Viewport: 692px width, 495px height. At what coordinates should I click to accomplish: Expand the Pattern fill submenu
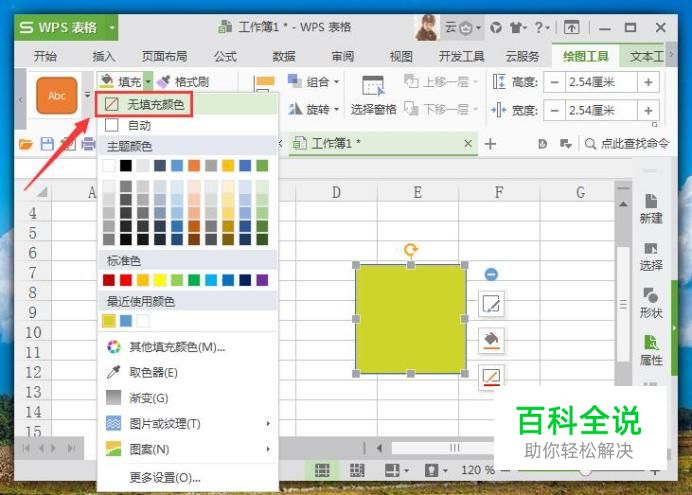[188, 449]
